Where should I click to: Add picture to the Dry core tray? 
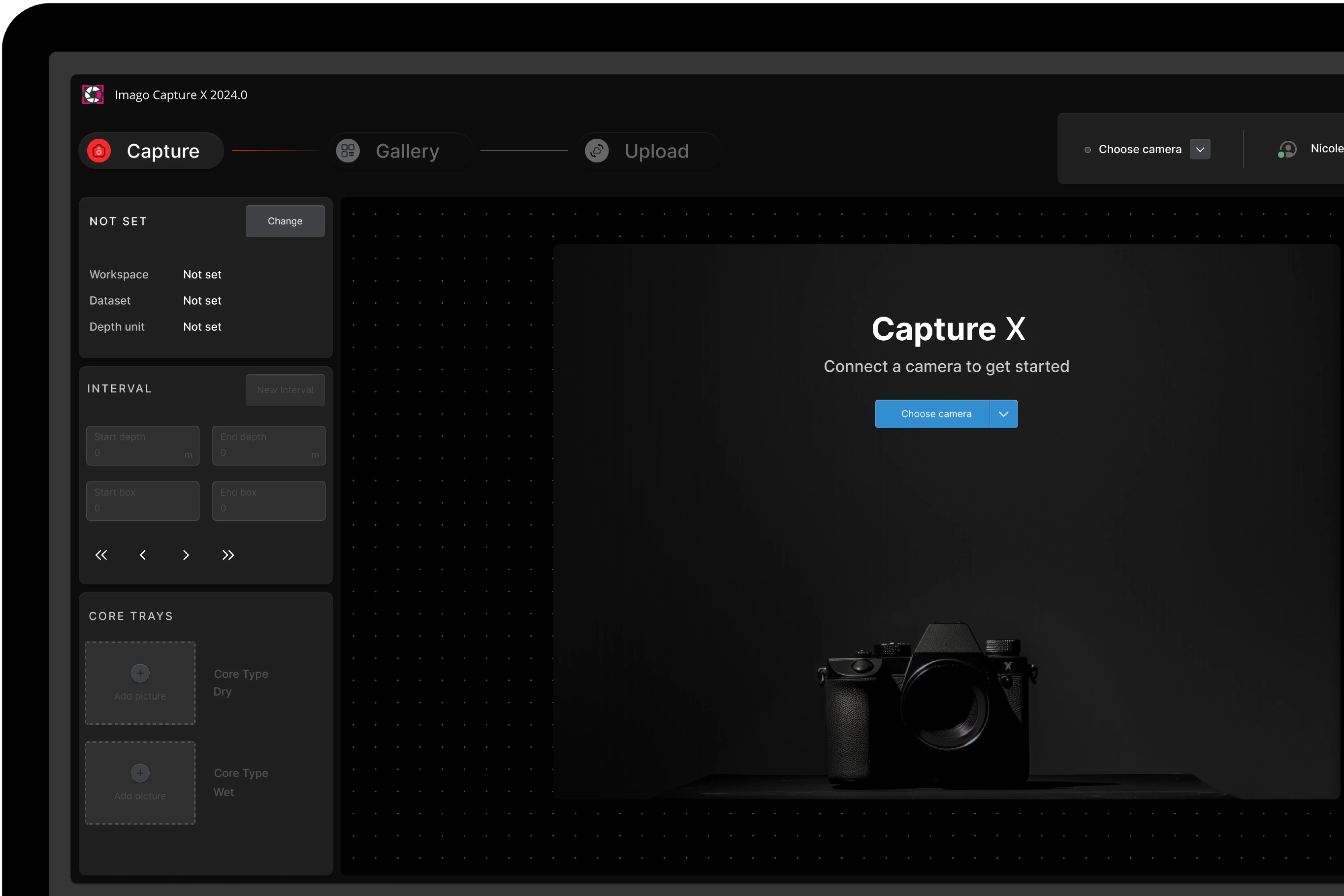(x=140, y=683)
